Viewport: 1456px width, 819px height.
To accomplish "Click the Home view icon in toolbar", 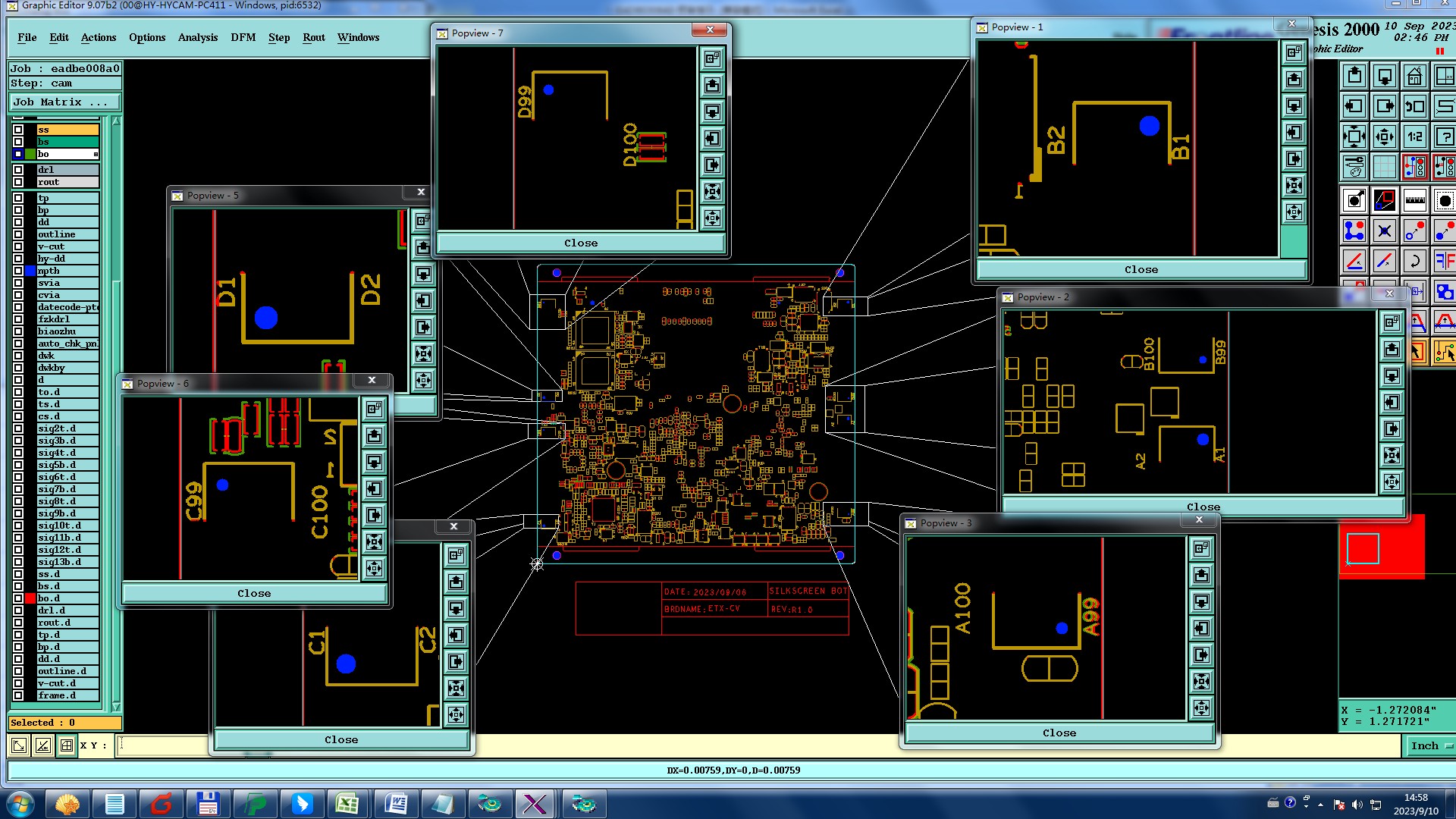I will 1415,77.
